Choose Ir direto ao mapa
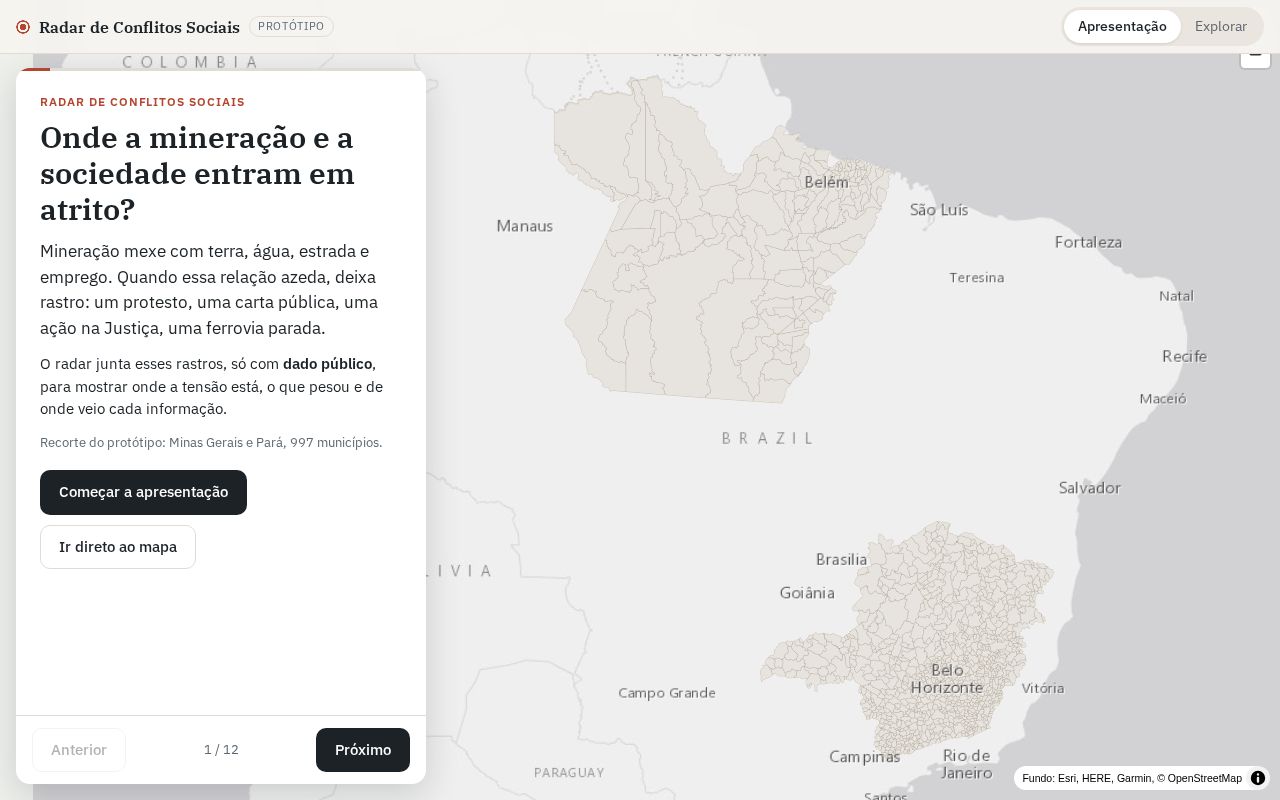 pyautogui.click(x=118, y=547)
